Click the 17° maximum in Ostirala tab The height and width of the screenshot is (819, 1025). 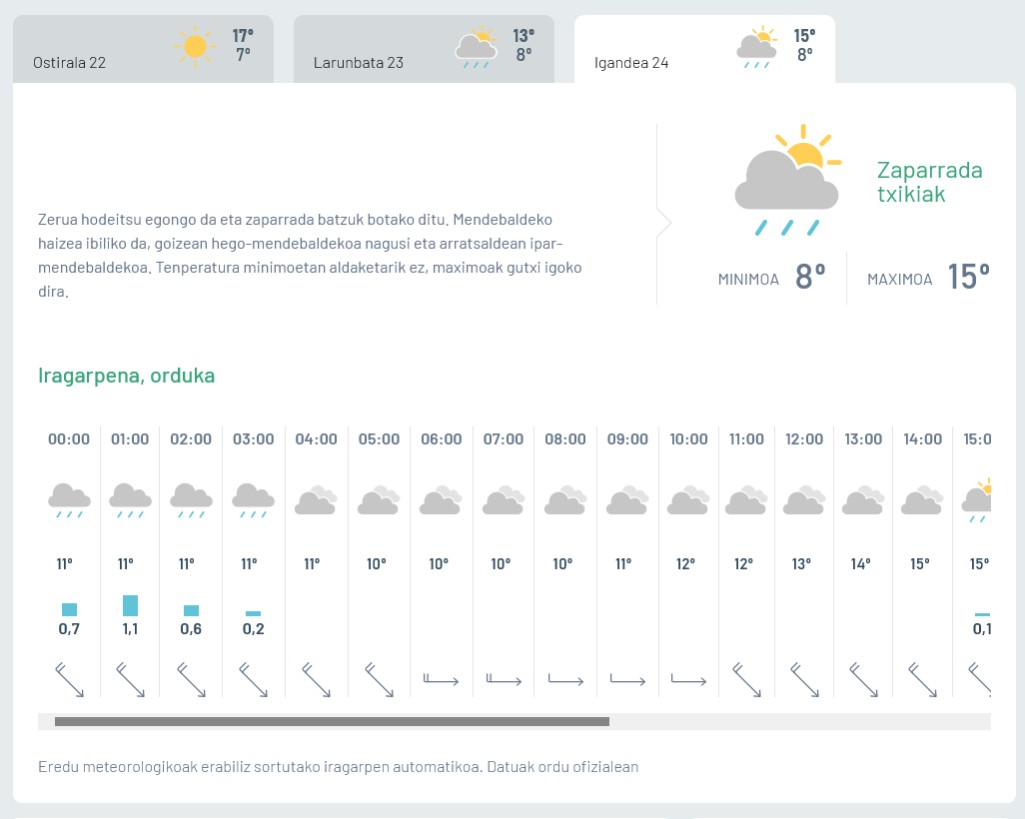click(x=243, y=35)
